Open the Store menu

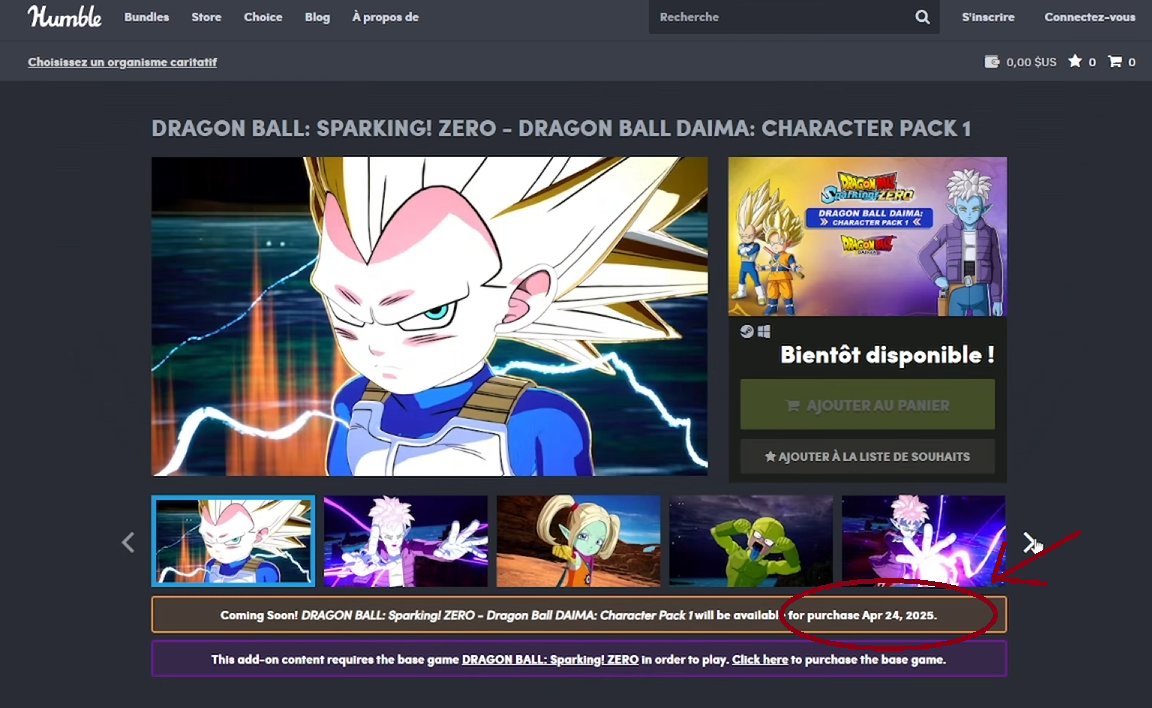(206, 17)
